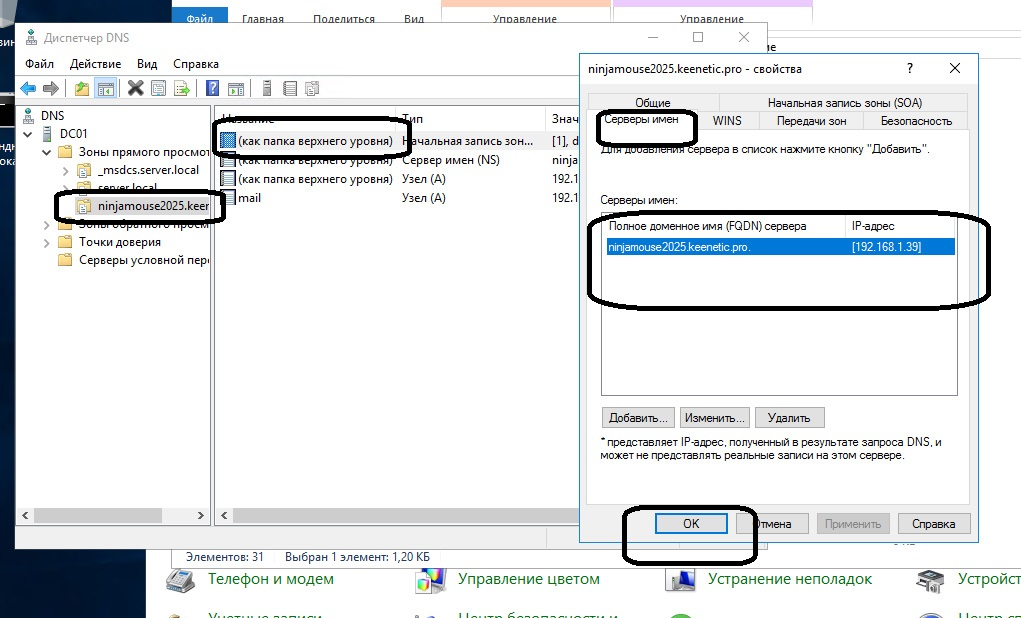Viewport: 1021px width, 618px height.
Task: Click left arrow of tree horizontal scrollbar
Action: (25, 515)
